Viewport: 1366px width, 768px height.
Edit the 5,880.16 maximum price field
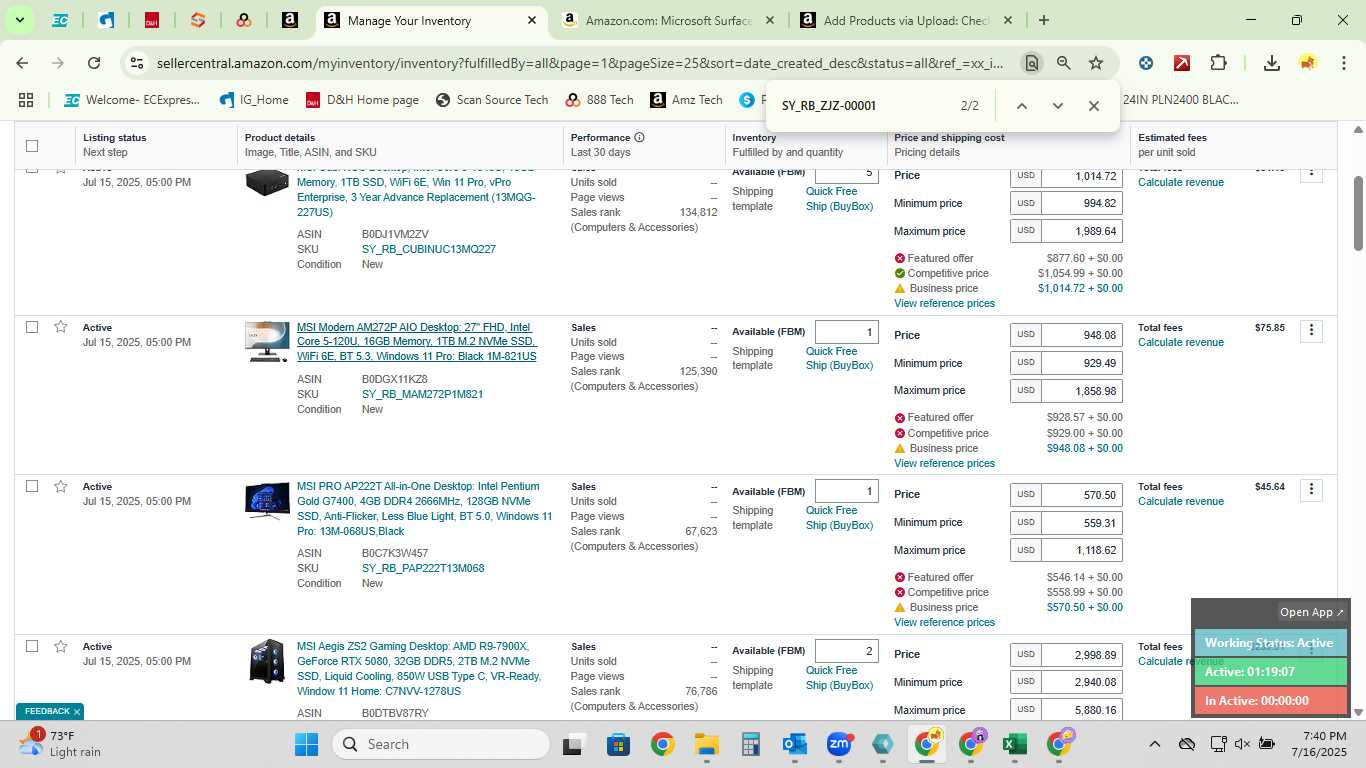[x=1081, y=709]
